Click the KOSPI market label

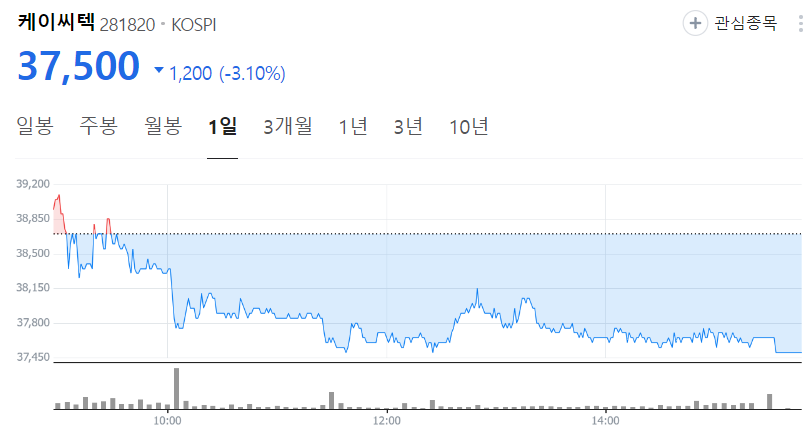(194, 25)
